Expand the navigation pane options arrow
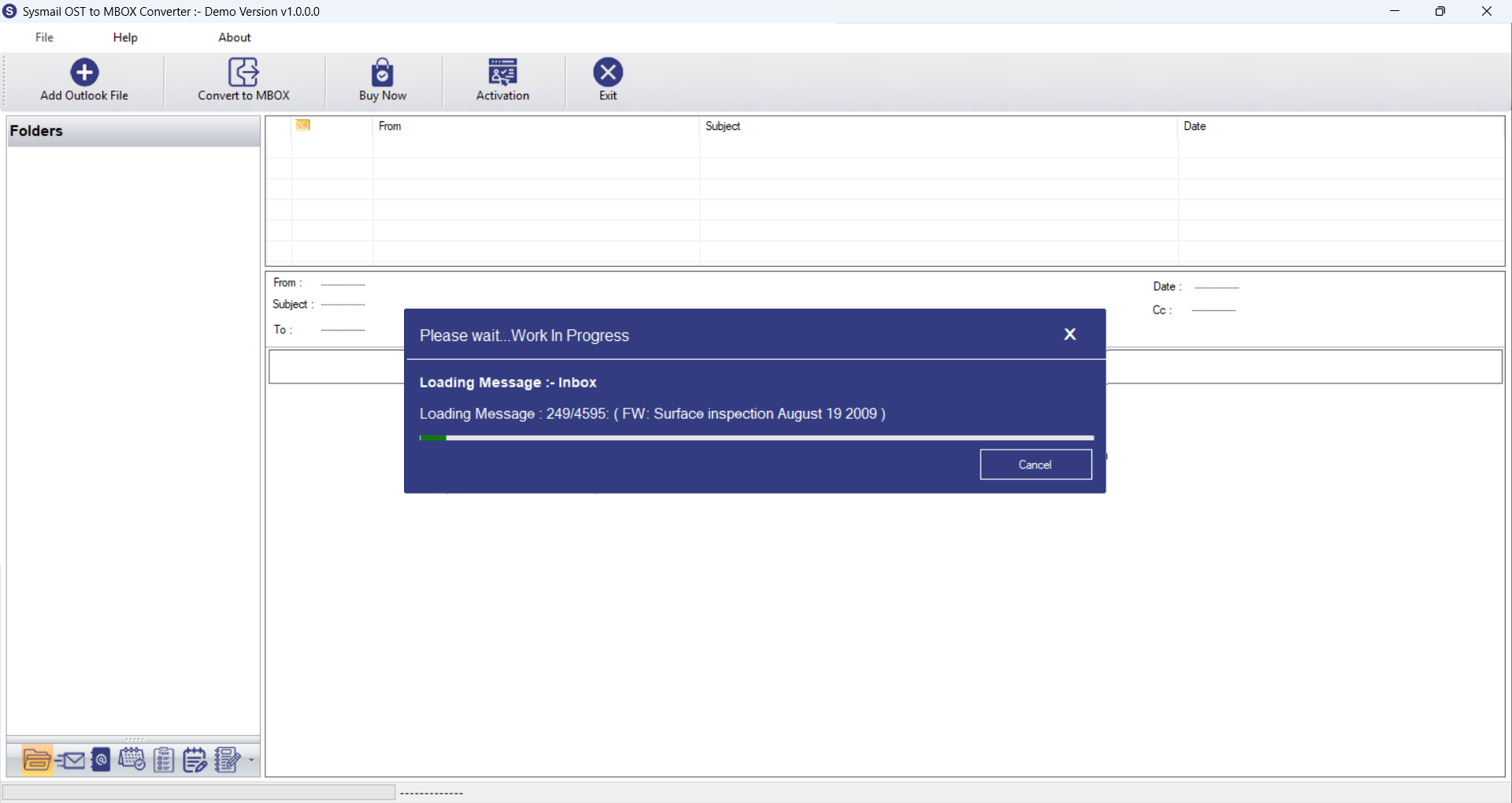The width and height of the screenshot is (1512, 803). click(x=251, y=760)
